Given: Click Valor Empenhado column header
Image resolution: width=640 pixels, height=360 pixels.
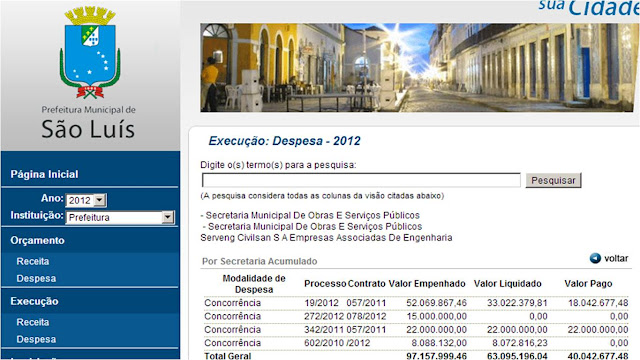Looking at the screenshot, I should (x=427, y=284).
